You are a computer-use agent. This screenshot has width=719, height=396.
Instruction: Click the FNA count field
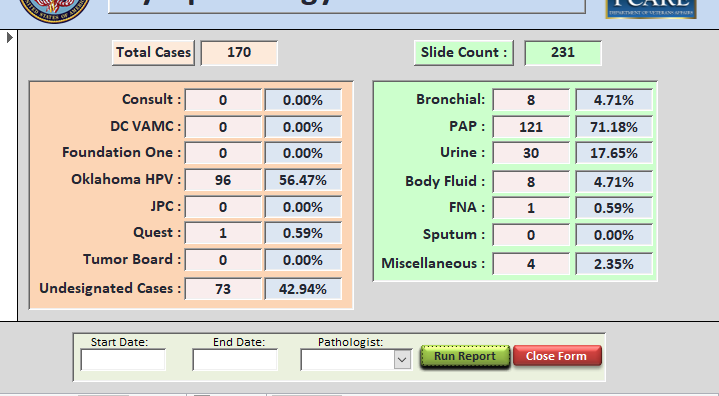coord(531,208)
